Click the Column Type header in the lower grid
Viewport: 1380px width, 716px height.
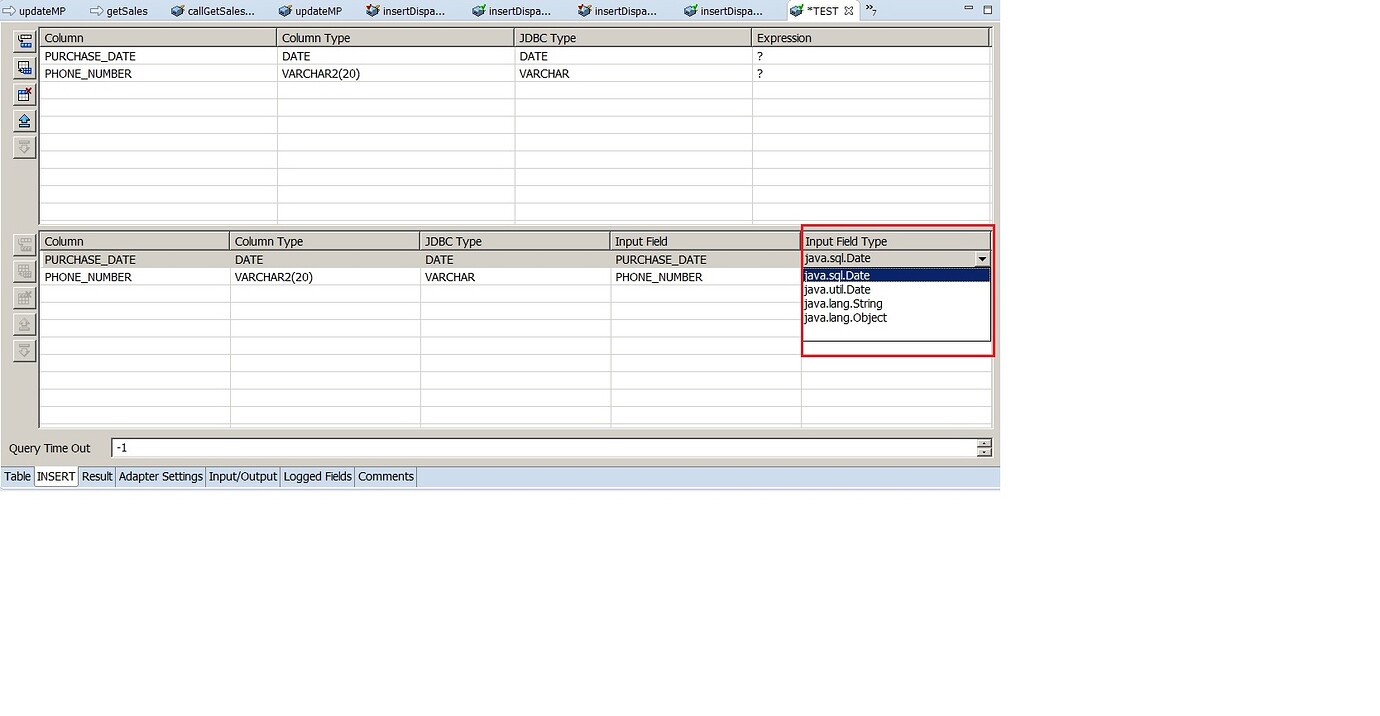[325, 241]
